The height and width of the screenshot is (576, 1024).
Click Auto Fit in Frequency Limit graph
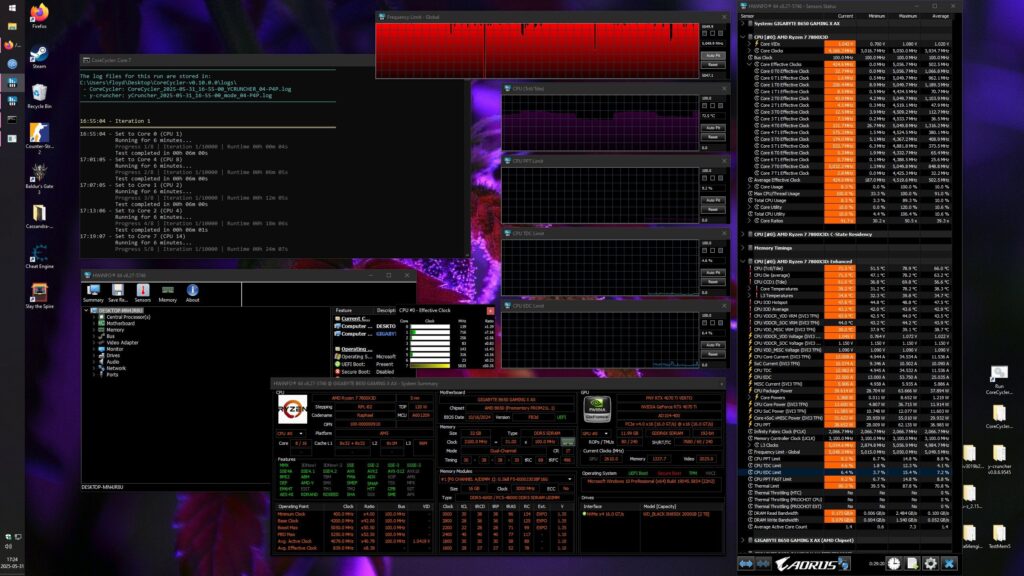pos(713,56)
